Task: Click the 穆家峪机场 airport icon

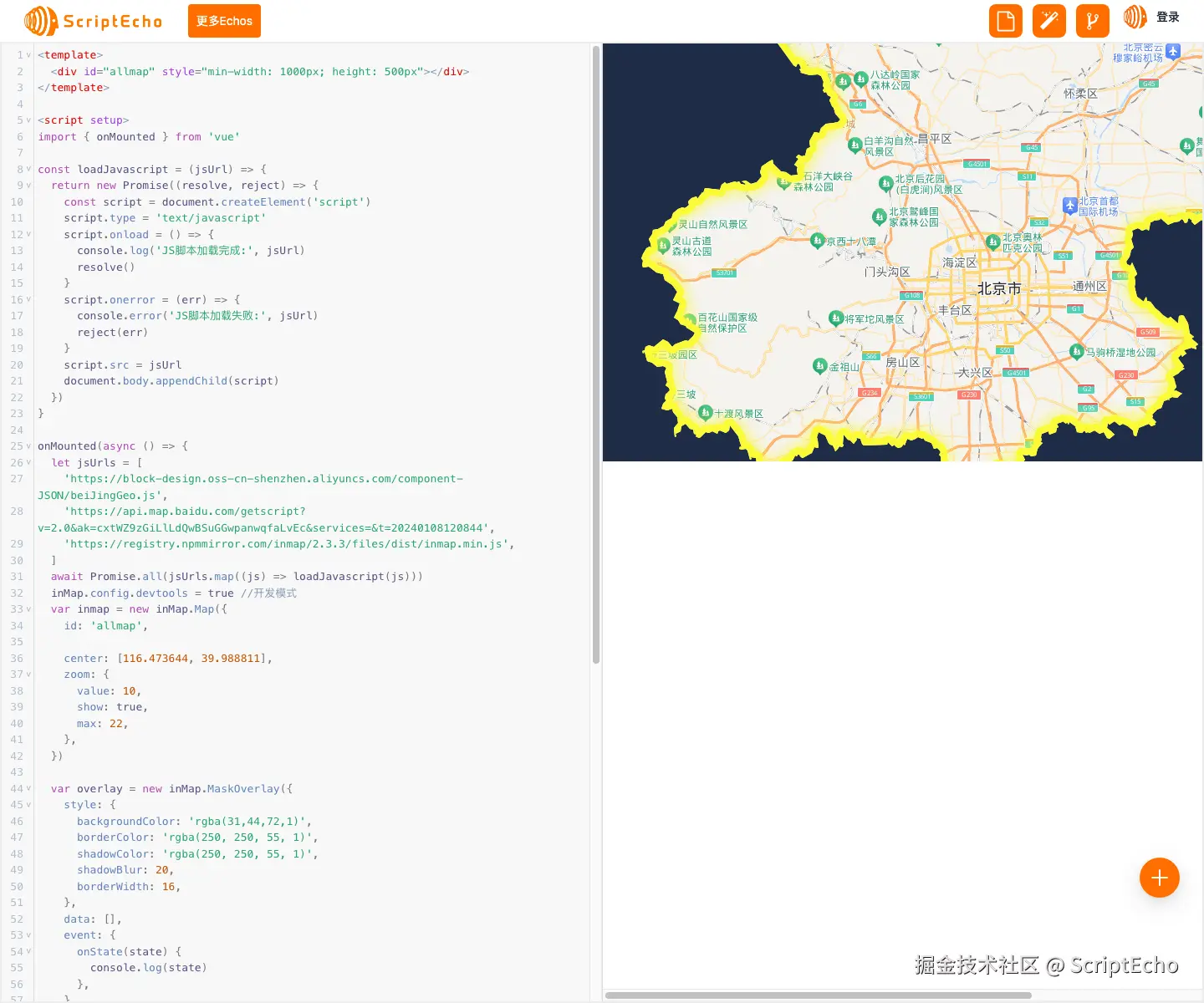Action: [1173, 52]
